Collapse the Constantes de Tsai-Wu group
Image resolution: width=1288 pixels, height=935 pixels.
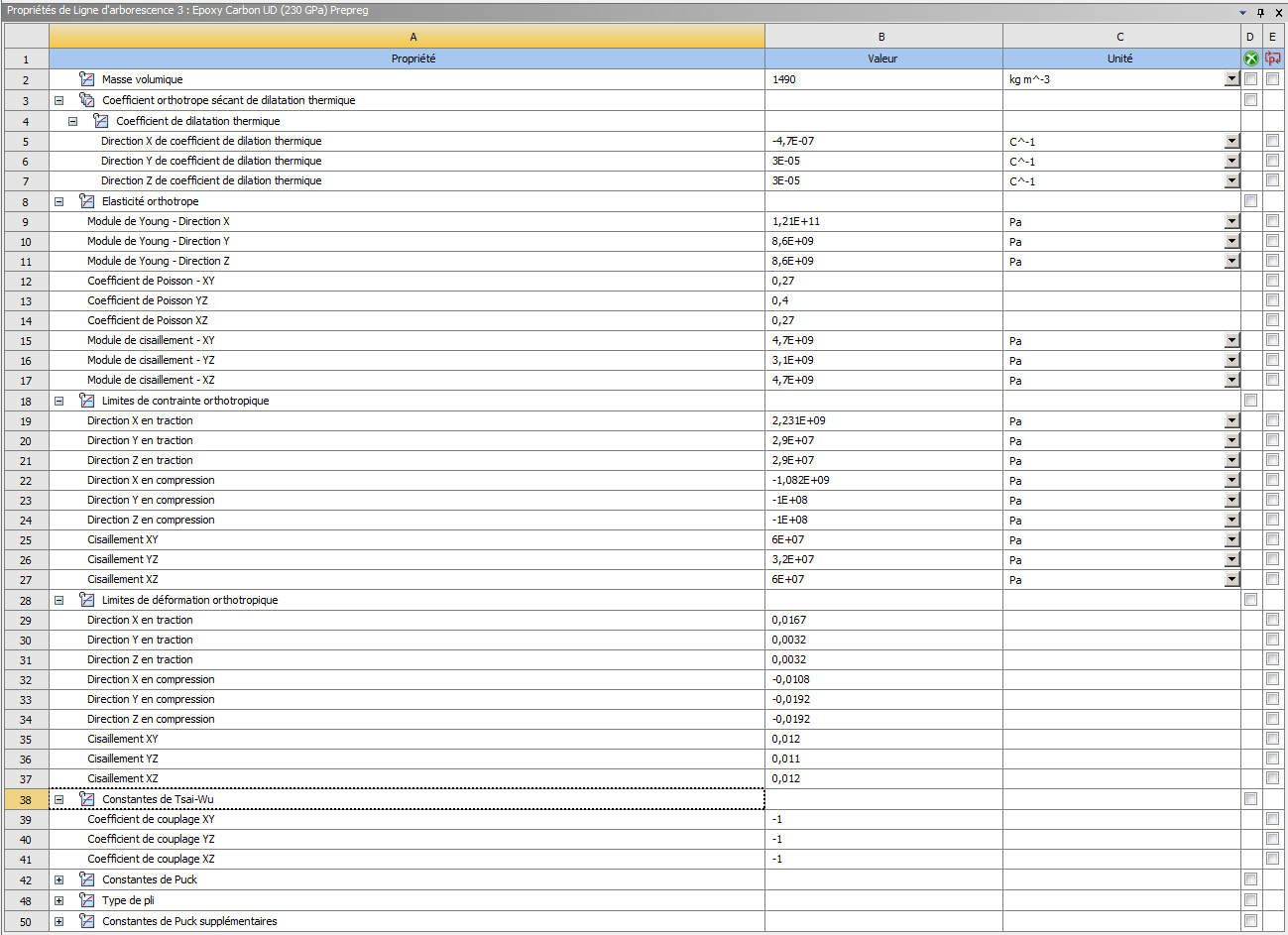click(59, 799)
